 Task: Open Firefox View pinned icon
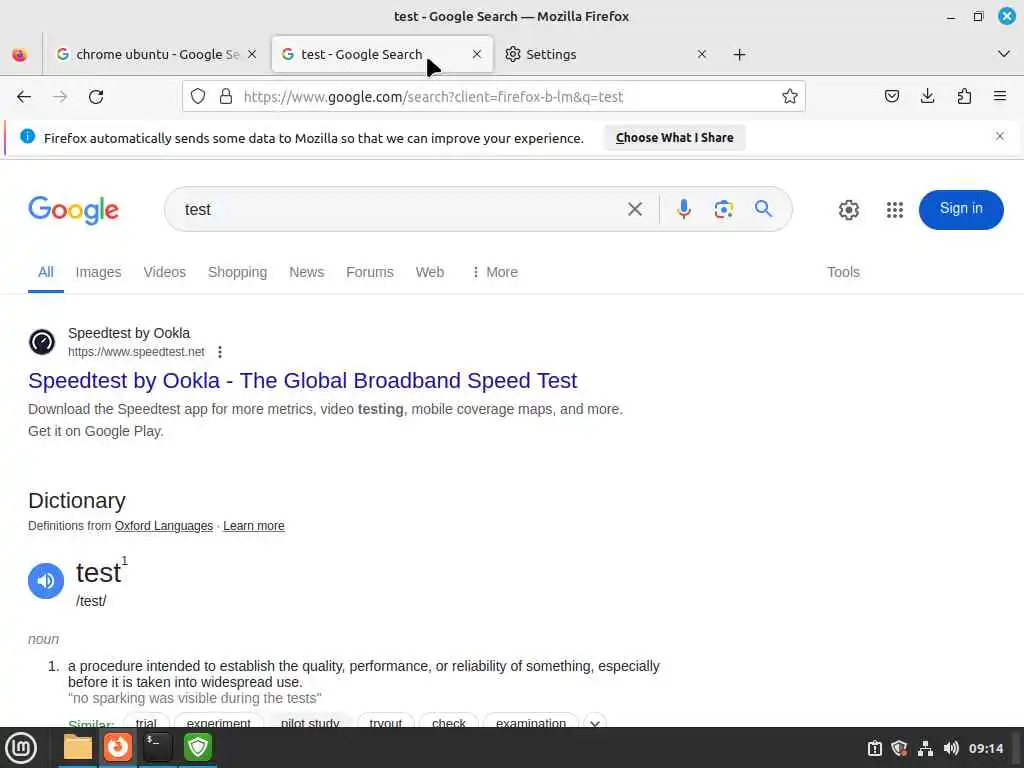[20, 55]
